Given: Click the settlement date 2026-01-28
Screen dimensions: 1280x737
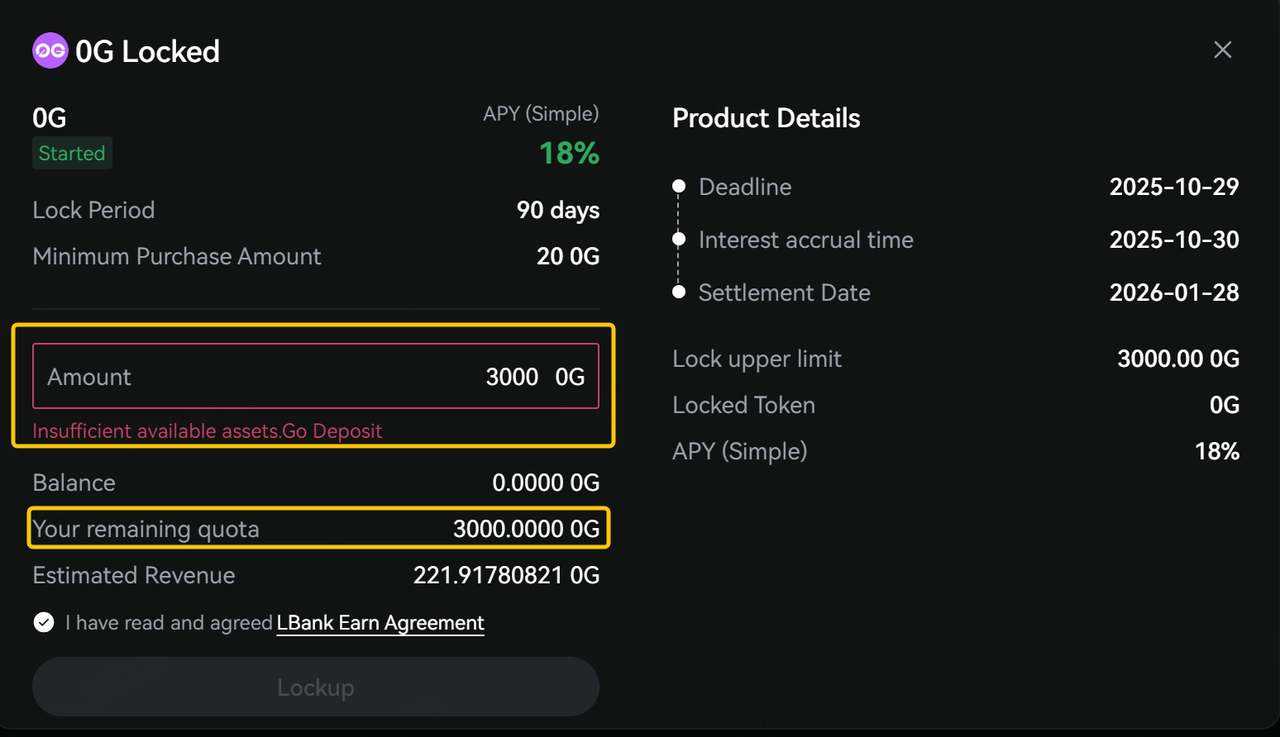Looking at the screenshot, I should tap(1174, 293).
